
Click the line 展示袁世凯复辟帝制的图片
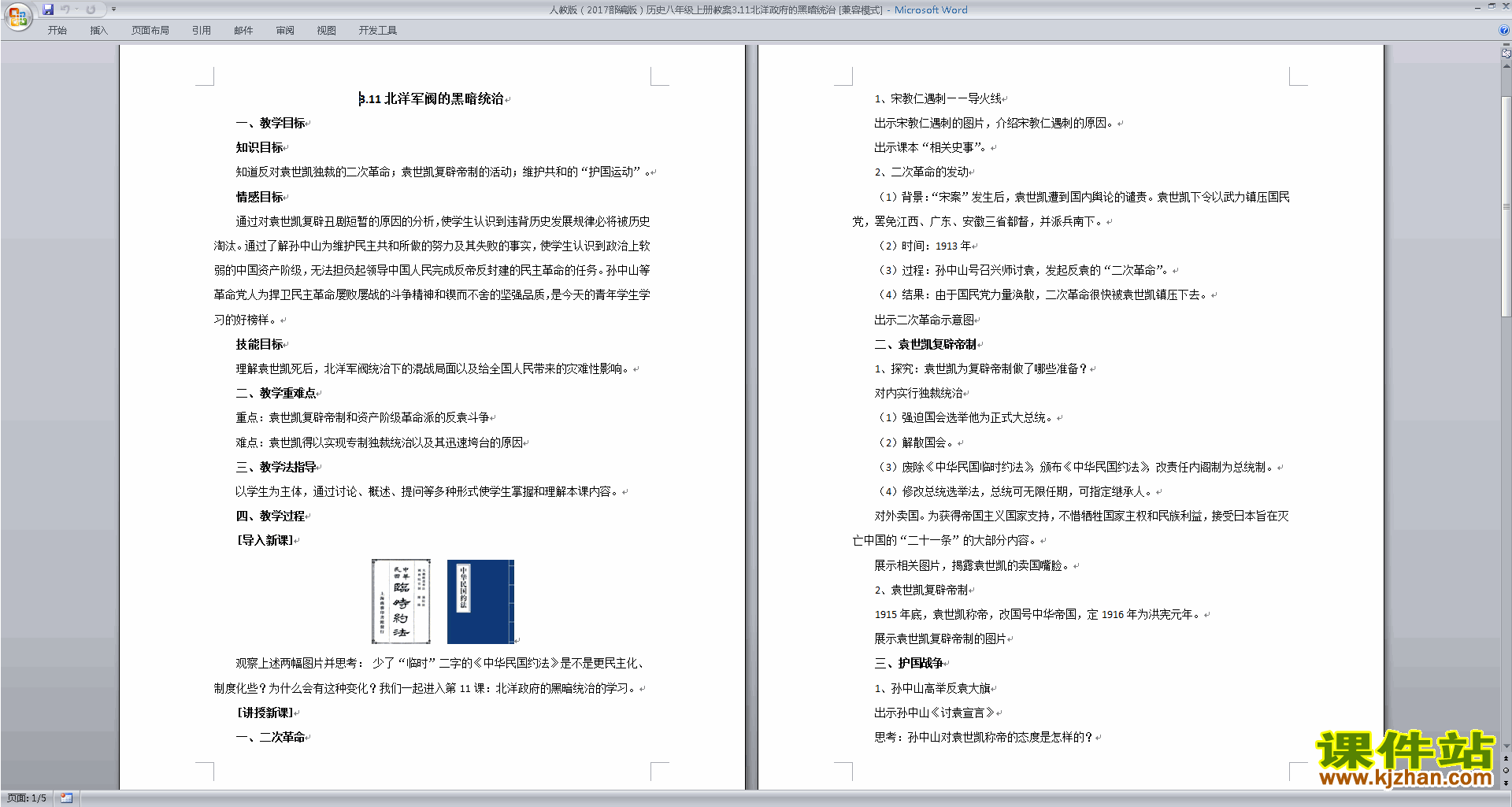click(x=940, y=639)
